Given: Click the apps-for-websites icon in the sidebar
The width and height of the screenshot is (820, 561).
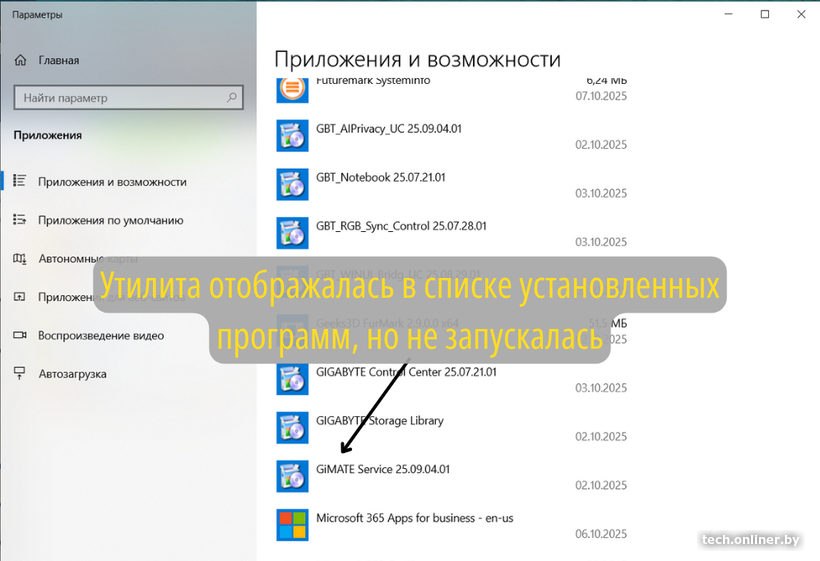Looking at the screenshot, I should coord(19,296).
